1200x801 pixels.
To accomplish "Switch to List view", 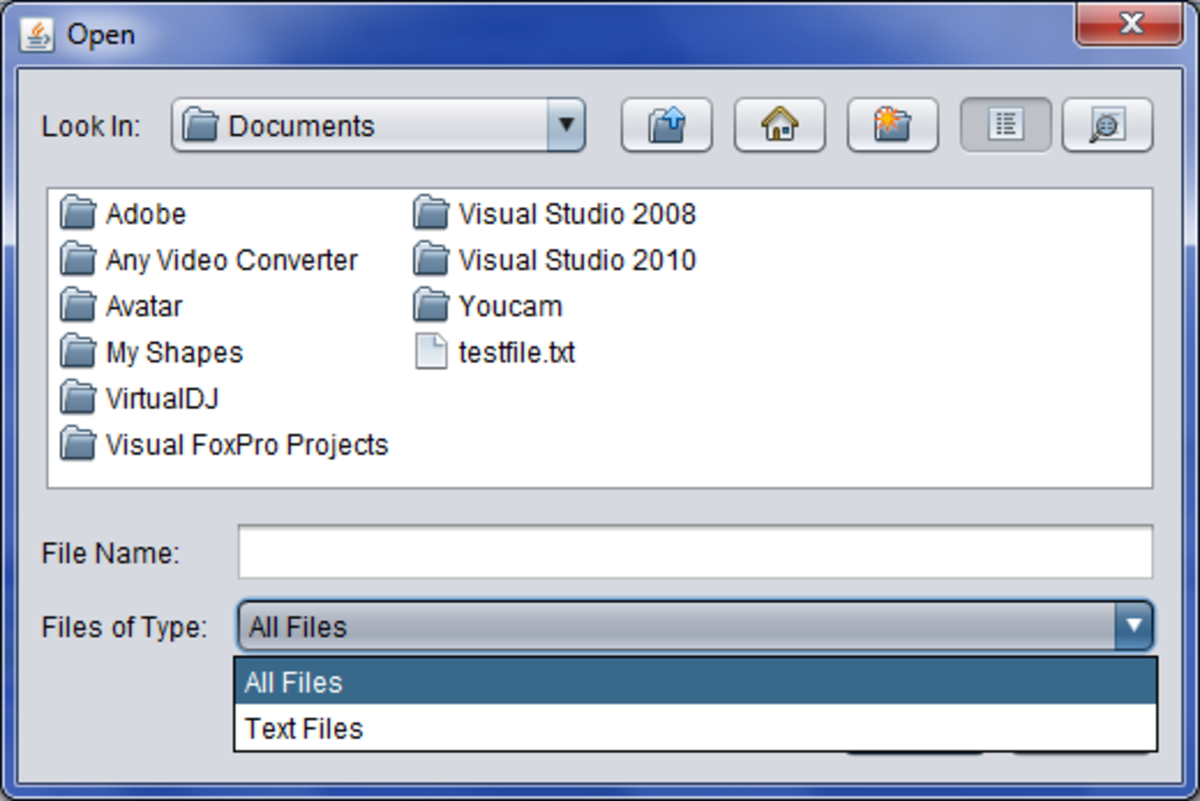I will pyautogui.click(x=1005, y=126).
